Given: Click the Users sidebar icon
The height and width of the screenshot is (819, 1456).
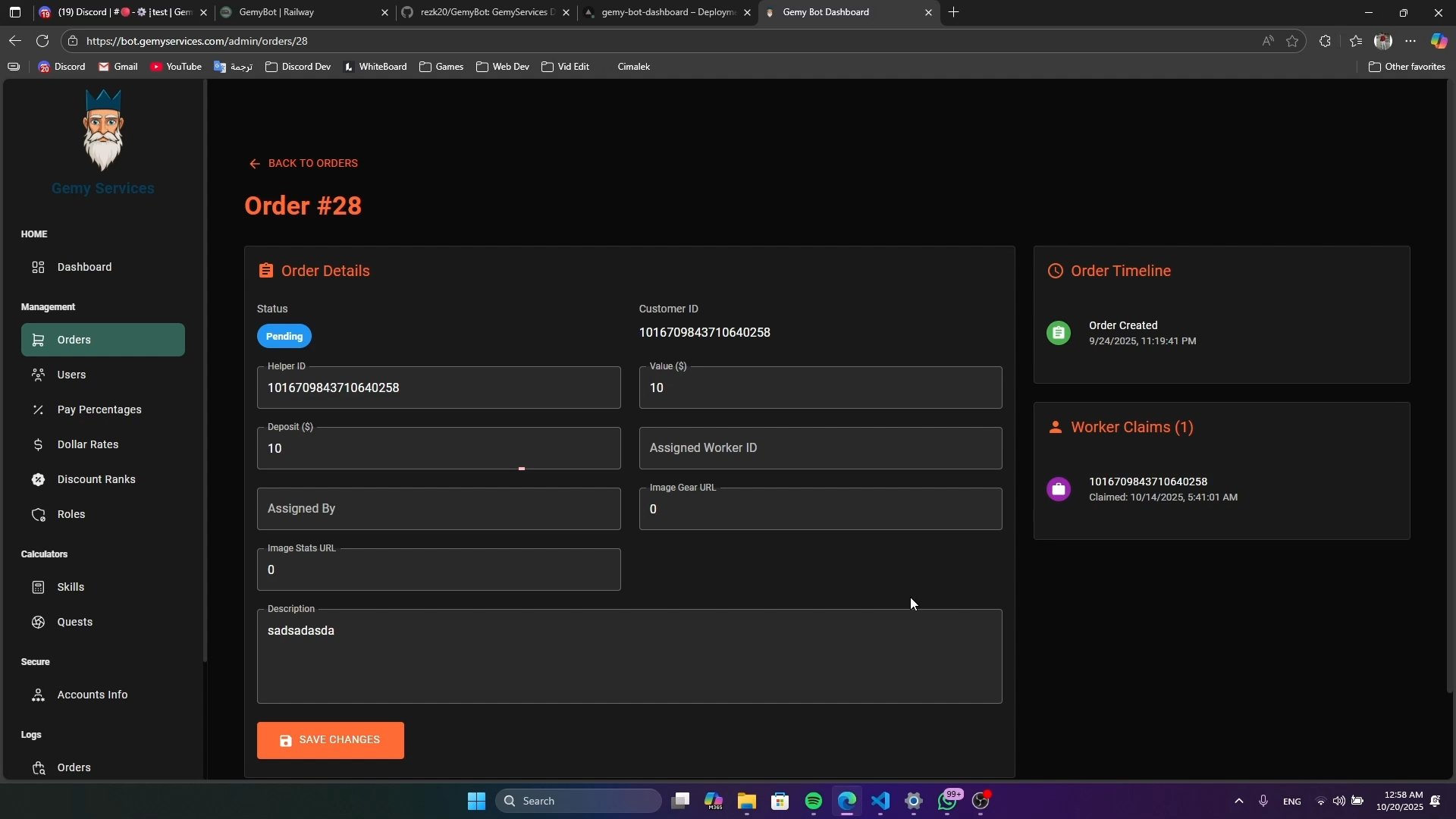Looking at the screenshot, I should coord(38,375).
